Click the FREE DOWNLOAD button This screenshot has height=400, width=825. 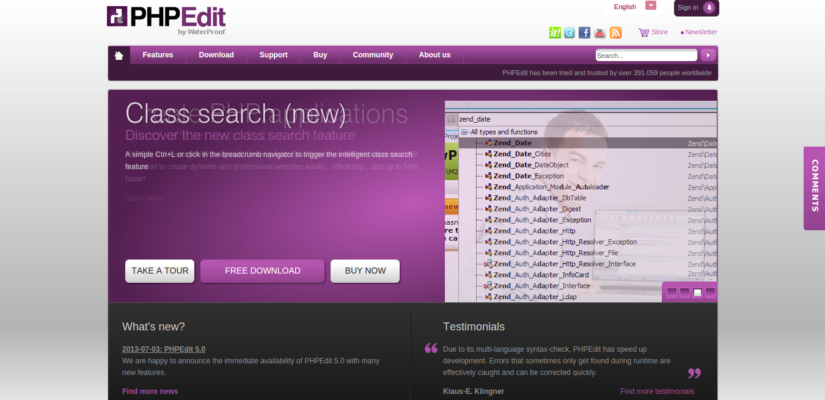point(263,271)
